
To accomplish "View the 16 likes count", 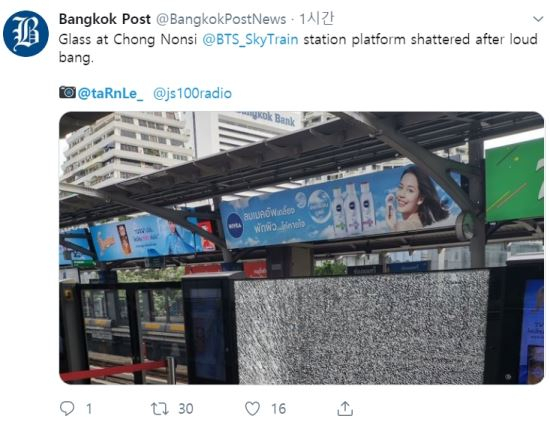I will 279,409.
